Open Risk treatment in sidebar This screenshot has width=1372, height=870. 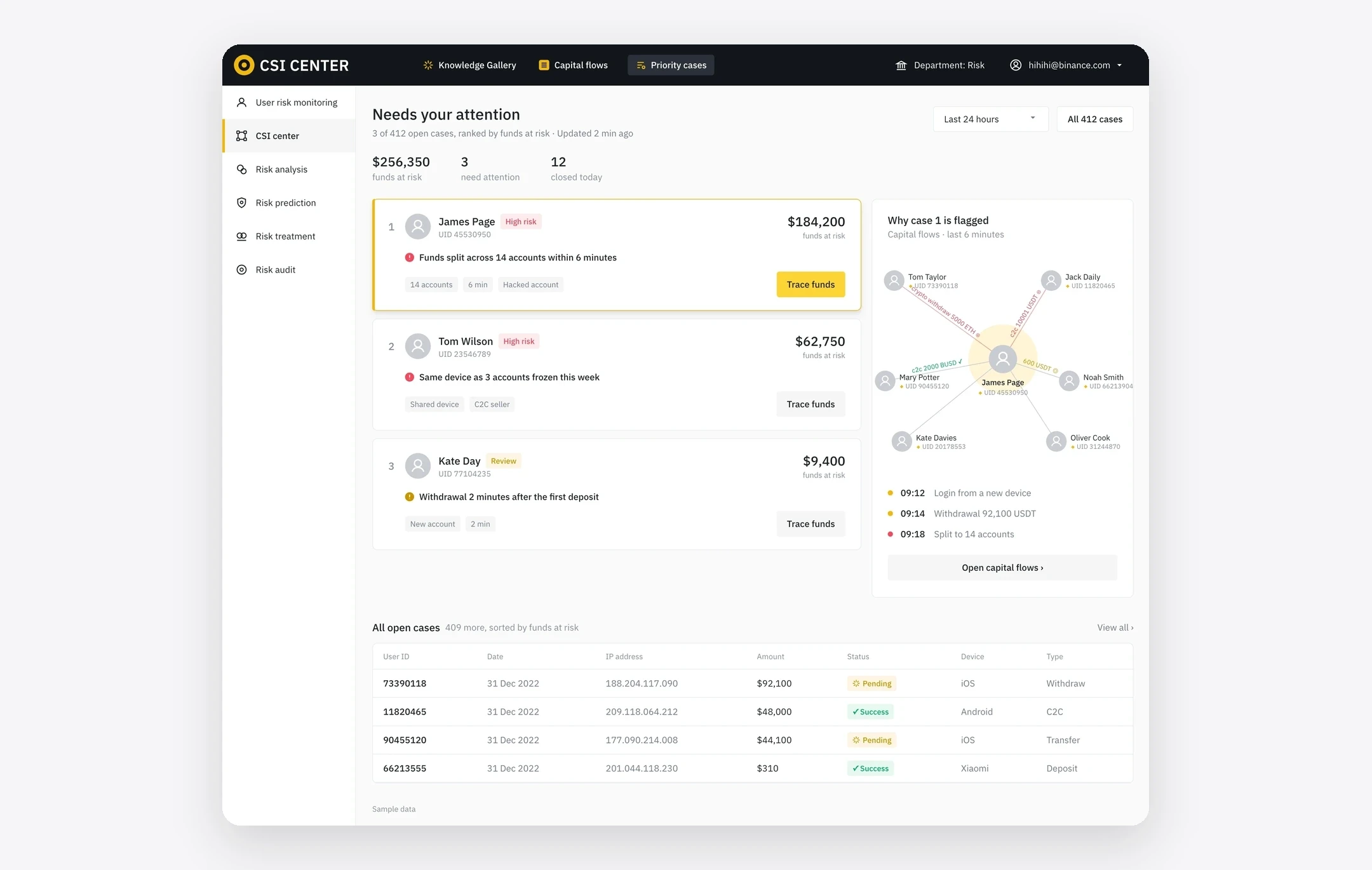tap(289, 236)
